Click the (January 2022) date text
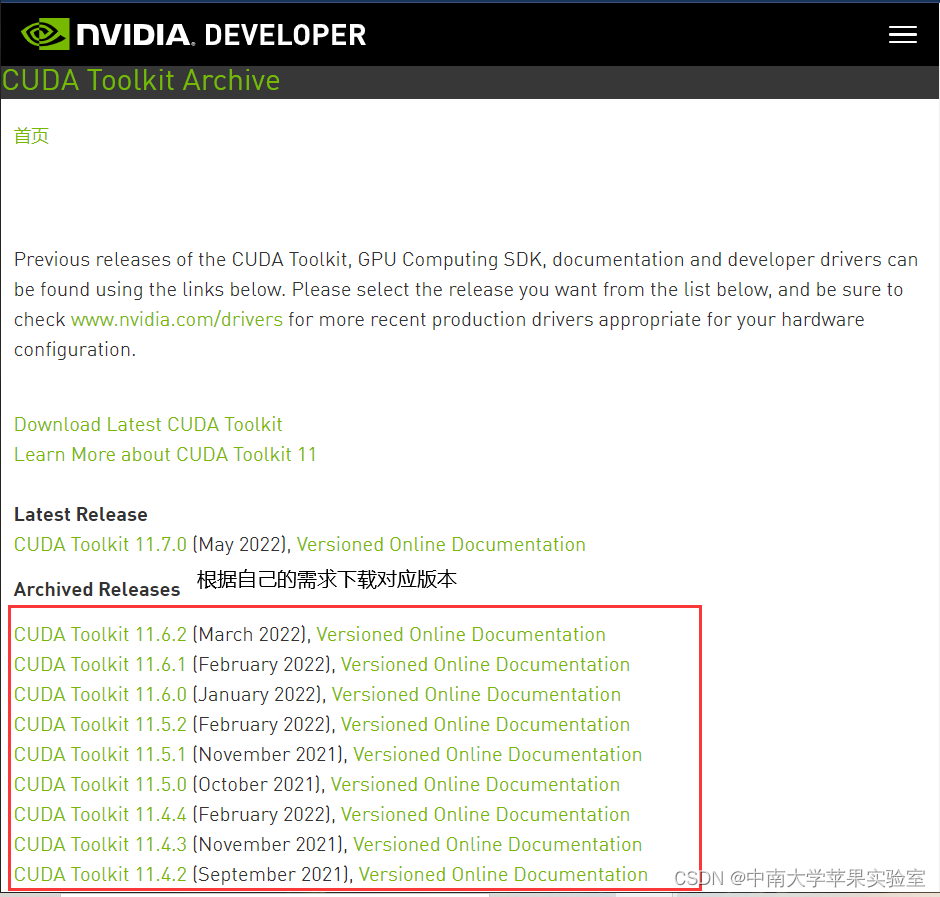940x897 pixels. coord(257,694)
